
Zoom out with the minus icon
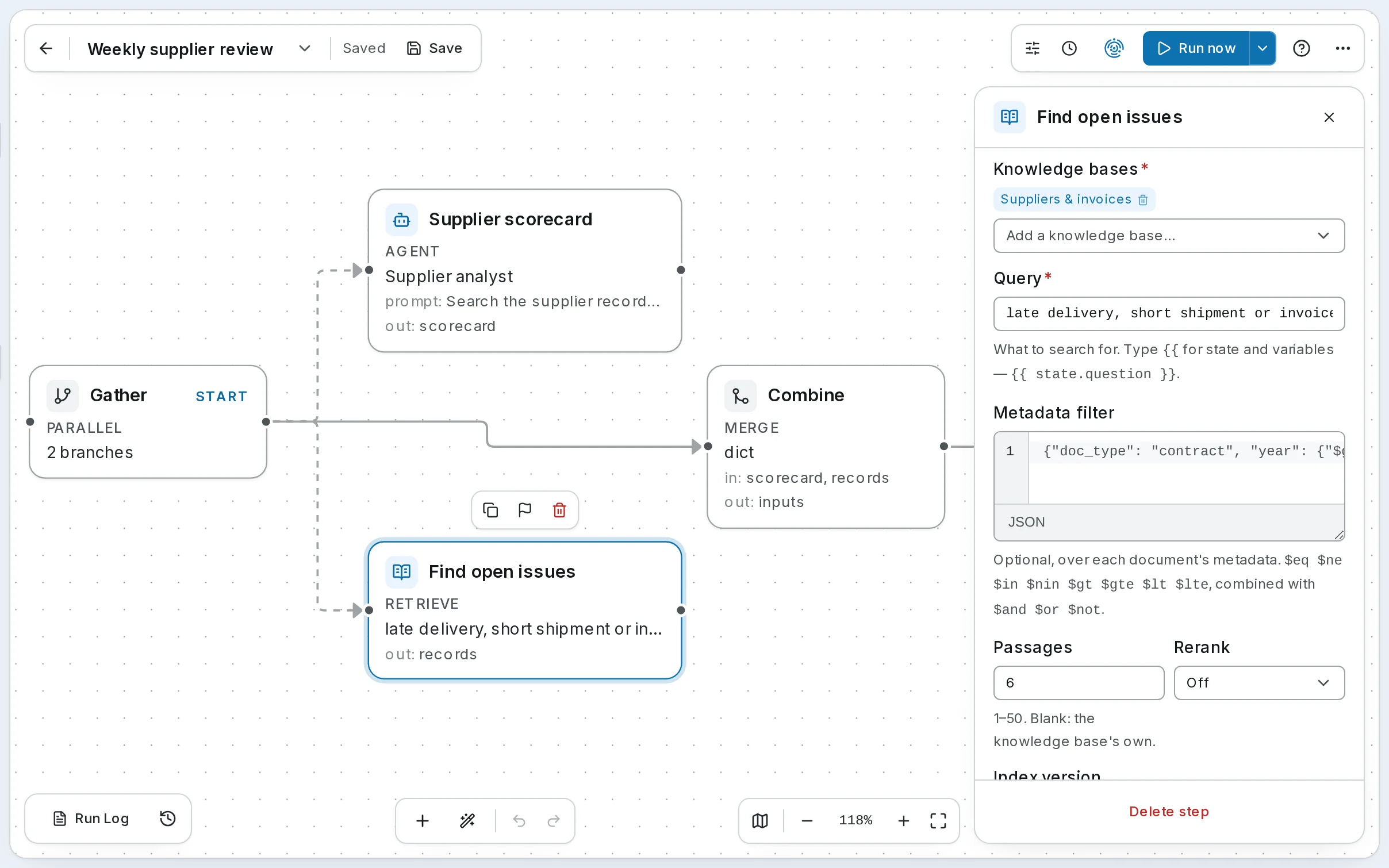(807, 821)
